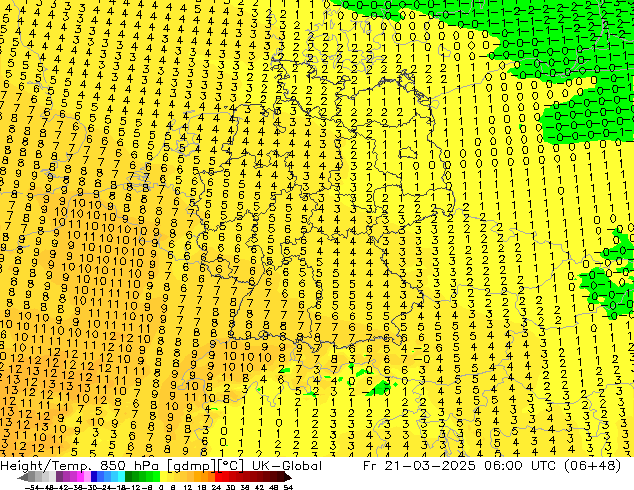
Task: Click the dark green -12 legend swatch
Action: pyautogui.click(x=129, y=476)
